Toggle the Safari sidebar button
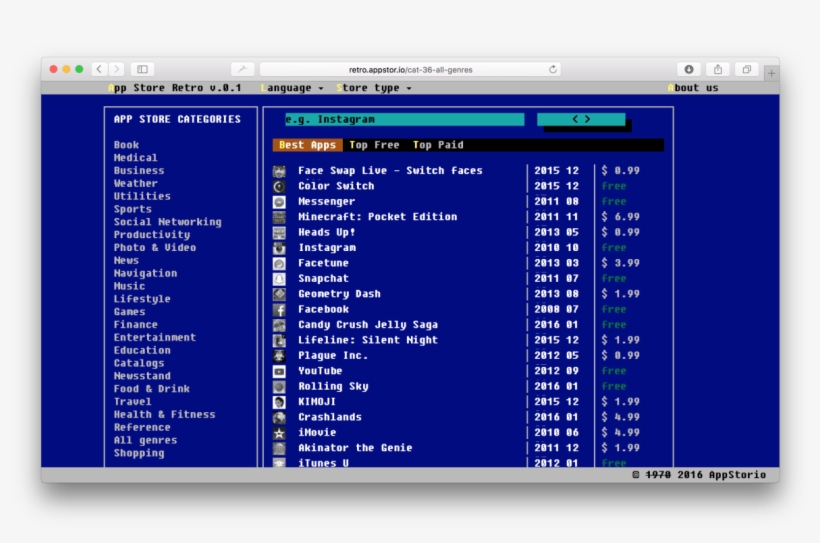Viewport: 820px width, 543px height. tap(142, 69)
